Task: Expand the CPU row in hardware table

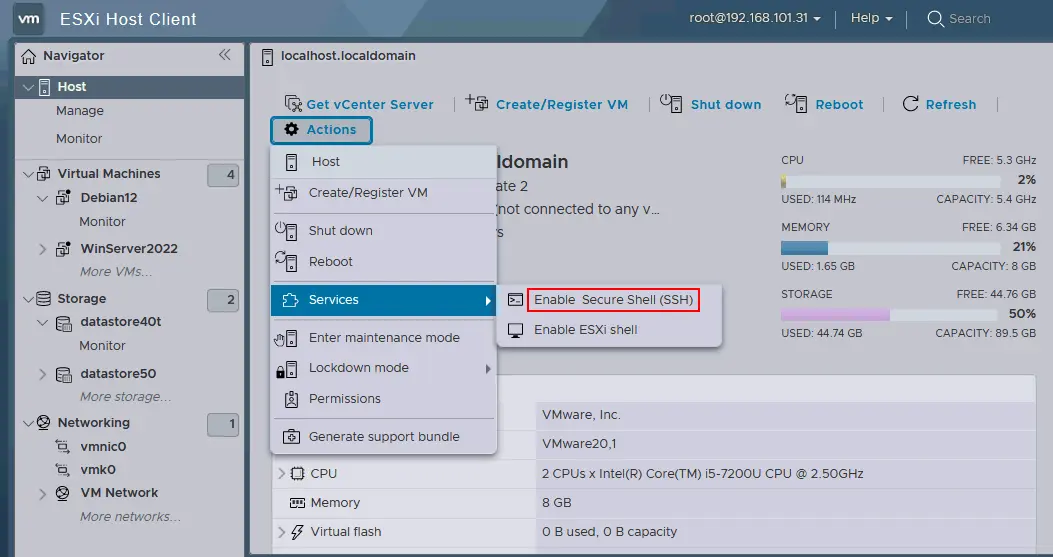Action: point(281,474)
